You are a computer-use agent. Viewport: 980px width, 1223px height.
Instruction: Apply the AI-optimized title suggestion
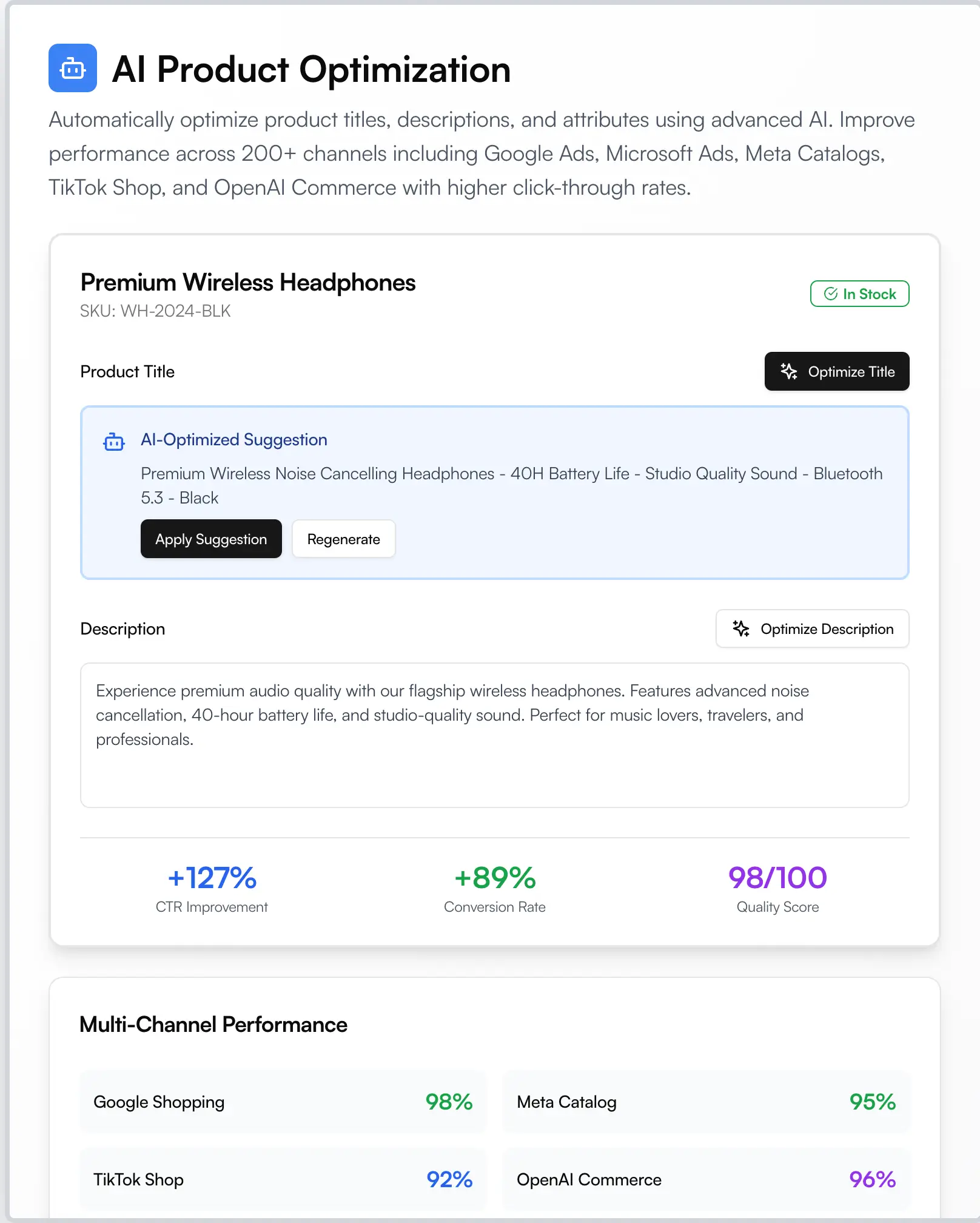pos(211,539)
